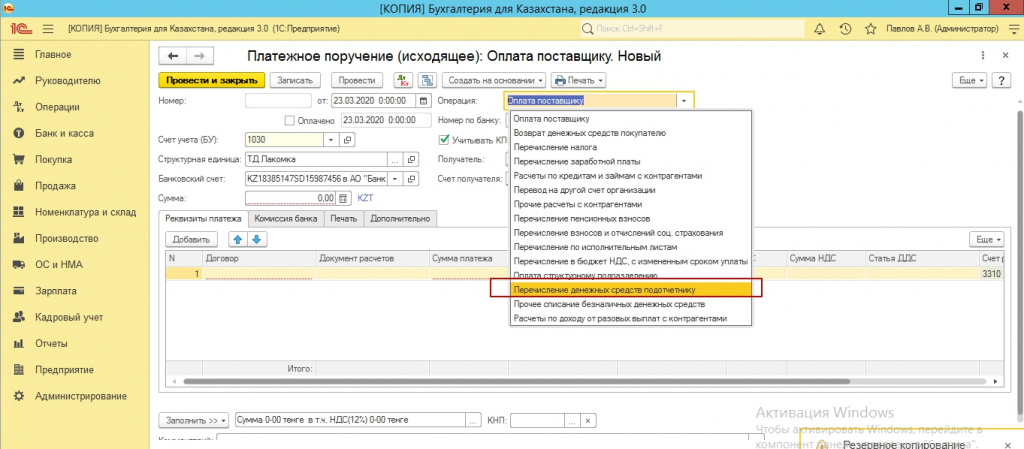Click Добавить row button
The image size is (1024, 449).
tap(191, 240)
